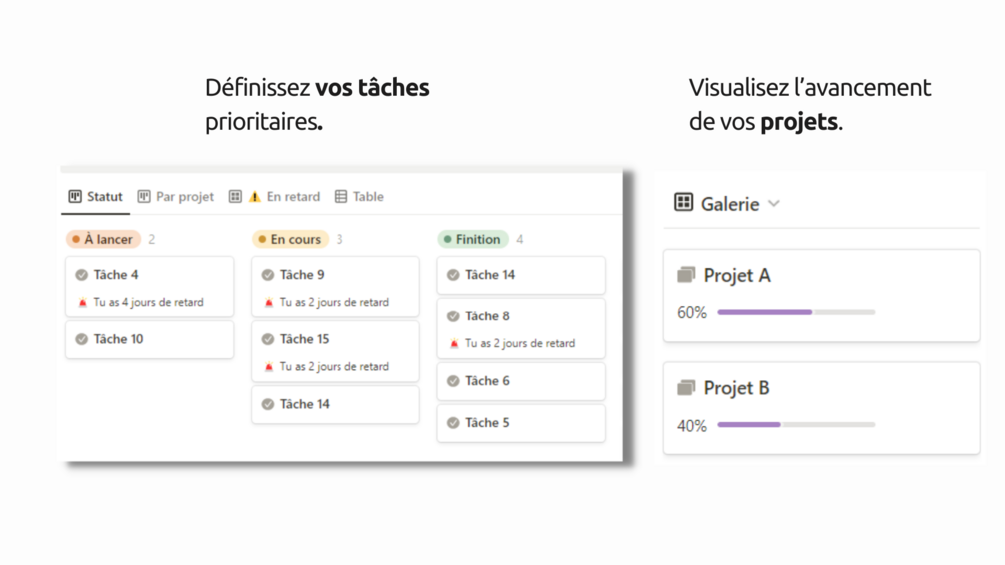The height and width of the screenshot is (565, 1005).
Task: Click the red alert icon under Tâche 4
Action: (83, 303)
